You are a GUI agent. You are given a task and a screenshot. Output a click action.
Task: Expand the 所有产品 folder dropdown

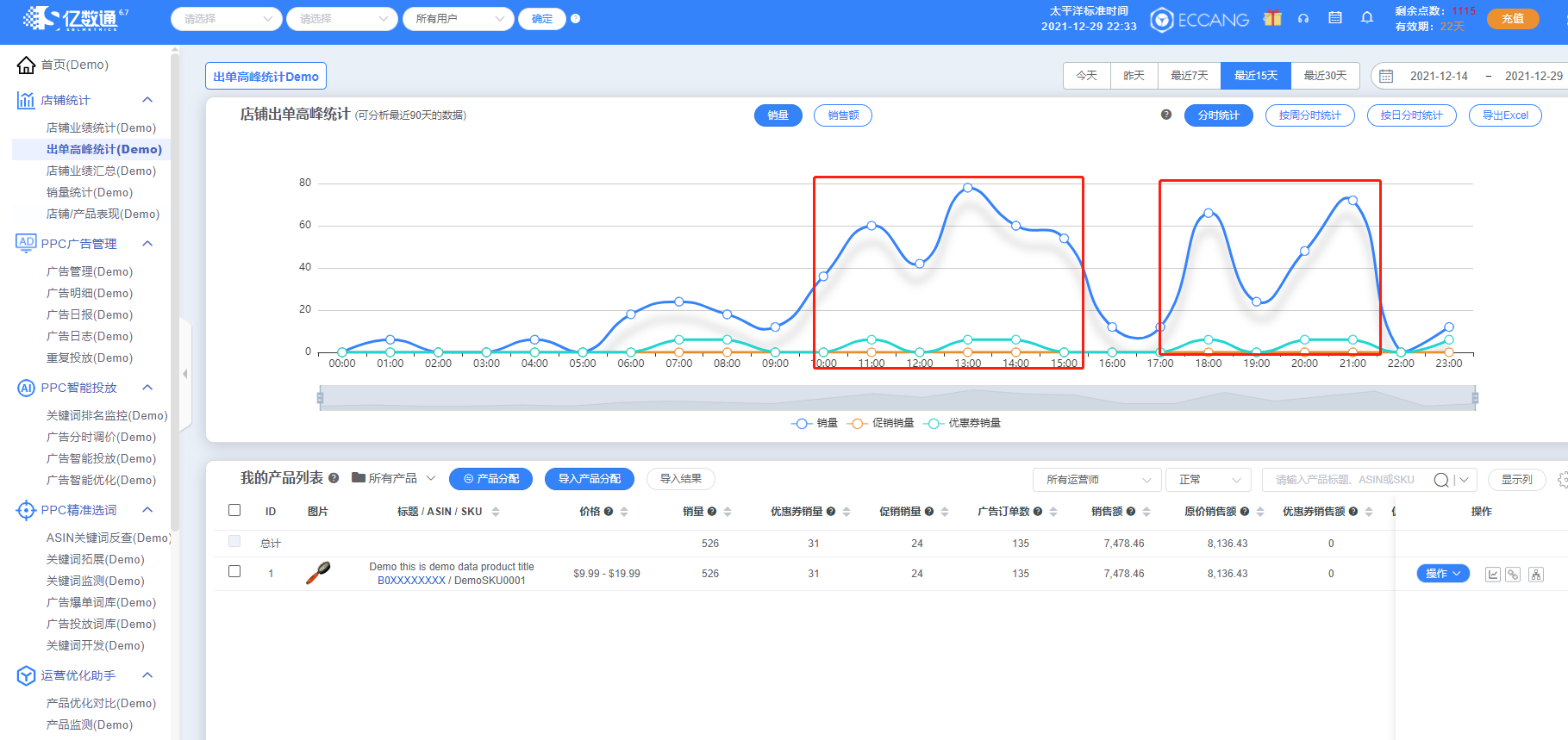pos(393,478)
